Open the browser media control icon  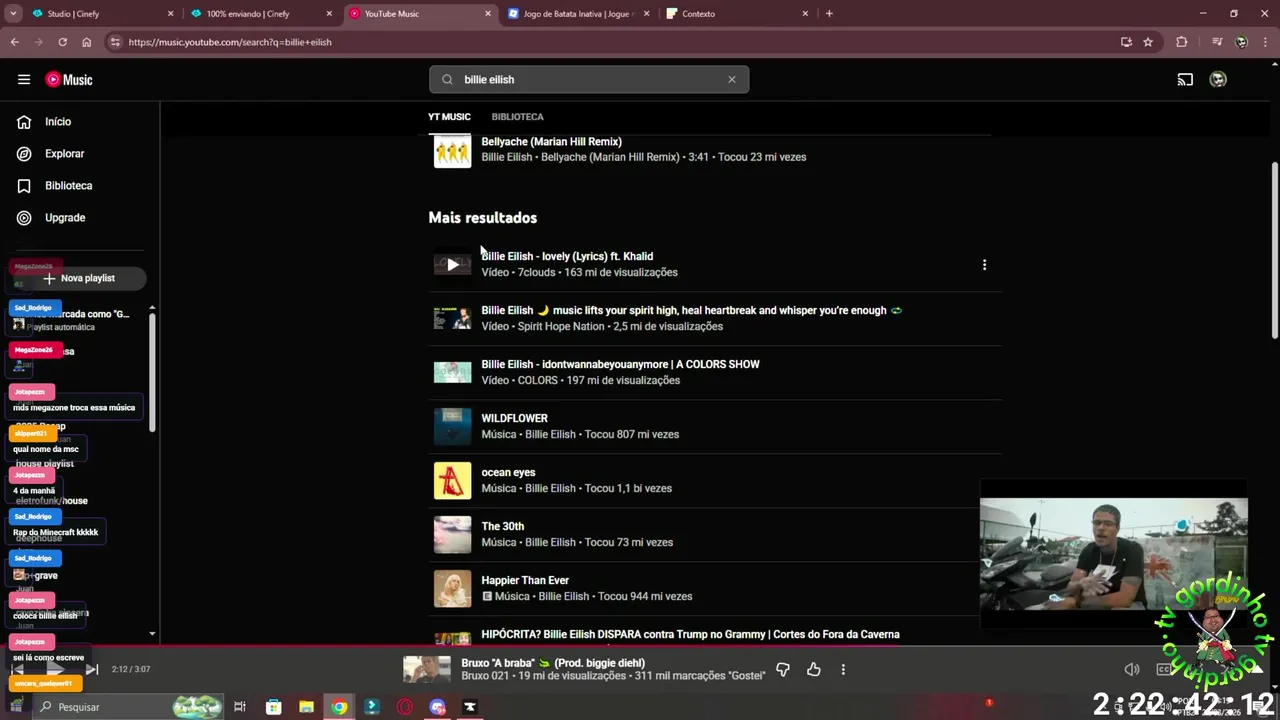coord(1217,42)
